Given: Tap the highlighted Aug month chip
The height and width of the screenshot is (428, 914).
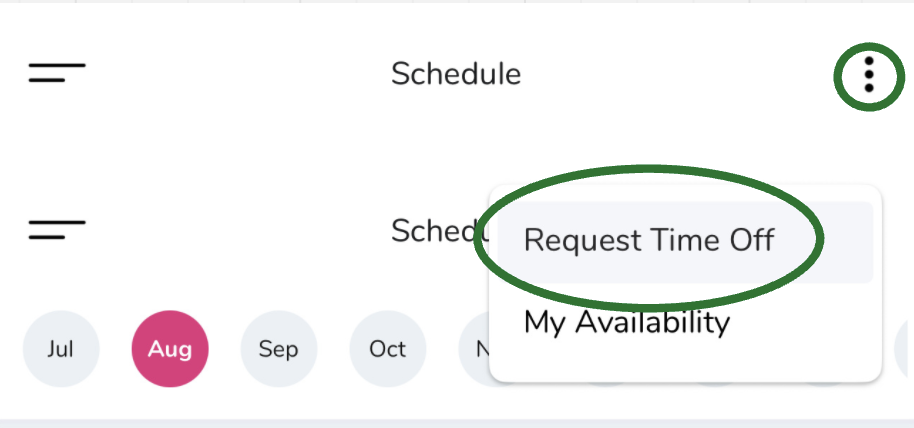Looking at the screenshot, I should (170, 349).
